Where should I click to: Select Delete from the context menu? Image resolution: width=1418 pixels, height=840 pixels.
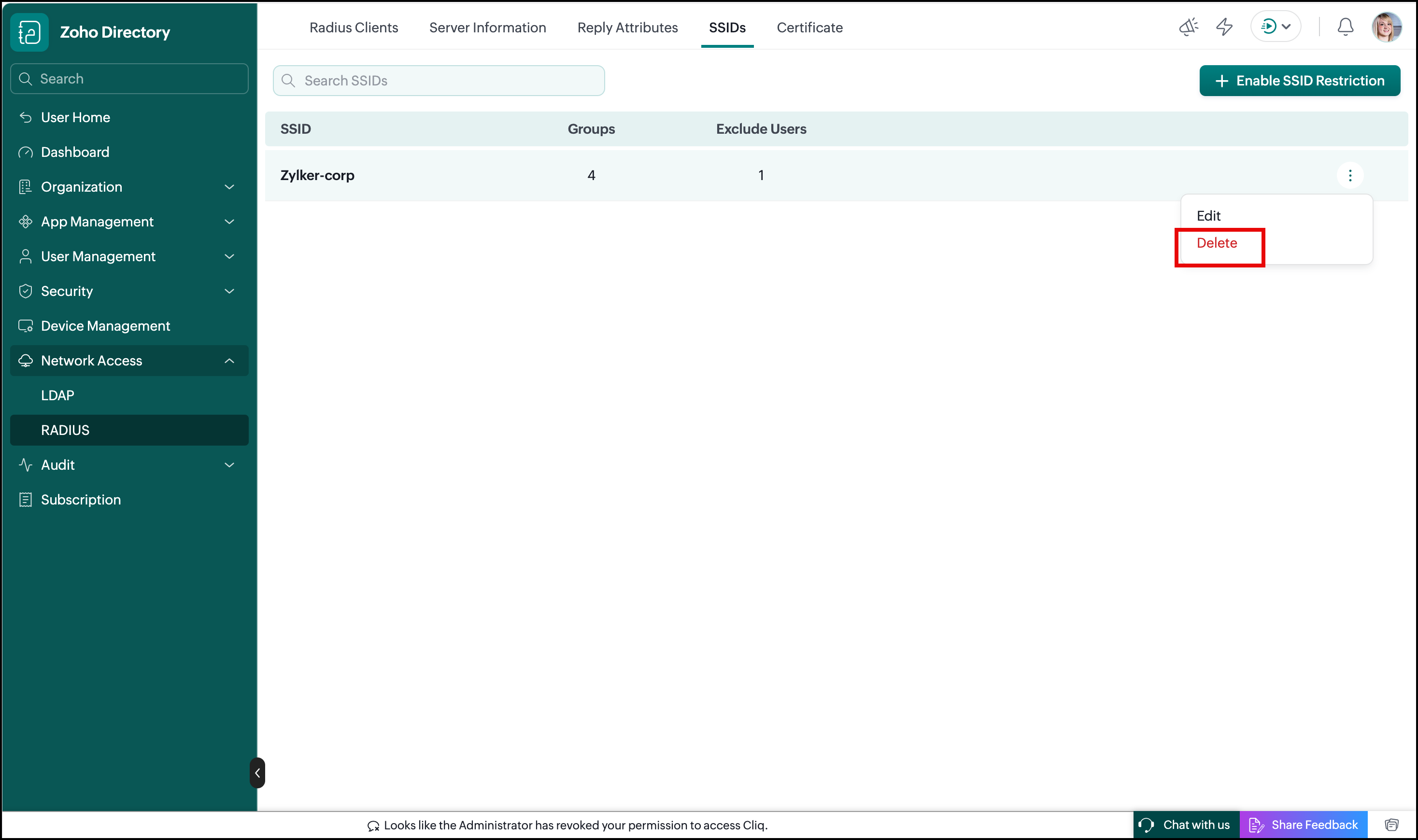coord(1217,243)
